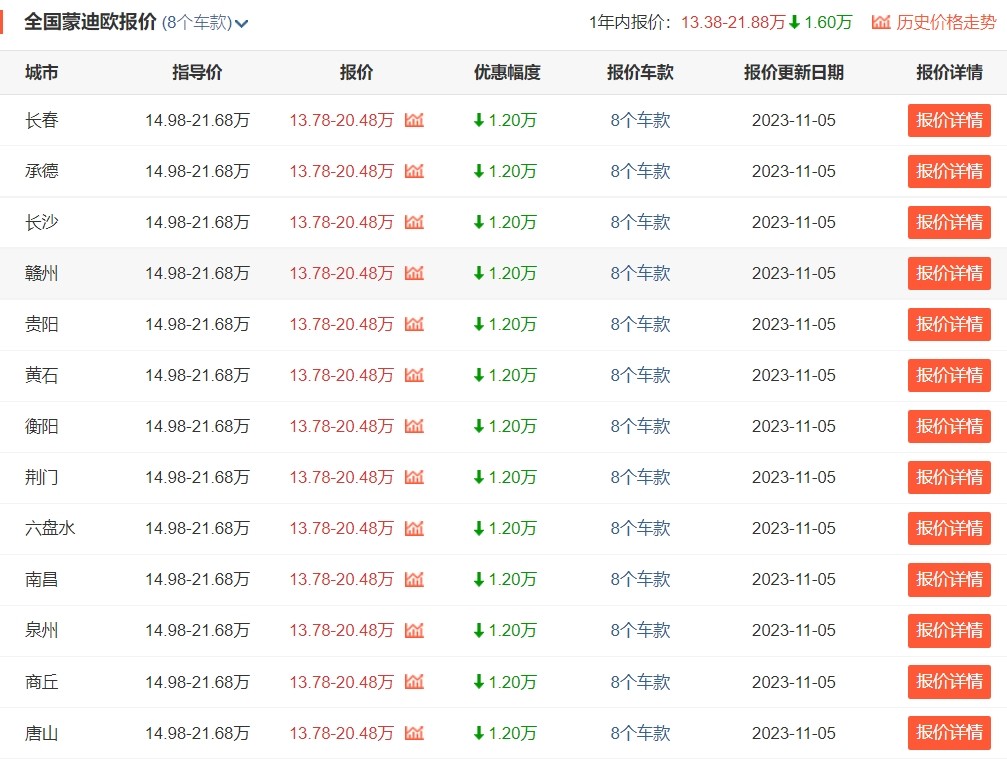Open the price trend chart icon for 赣州

(414, 273)
